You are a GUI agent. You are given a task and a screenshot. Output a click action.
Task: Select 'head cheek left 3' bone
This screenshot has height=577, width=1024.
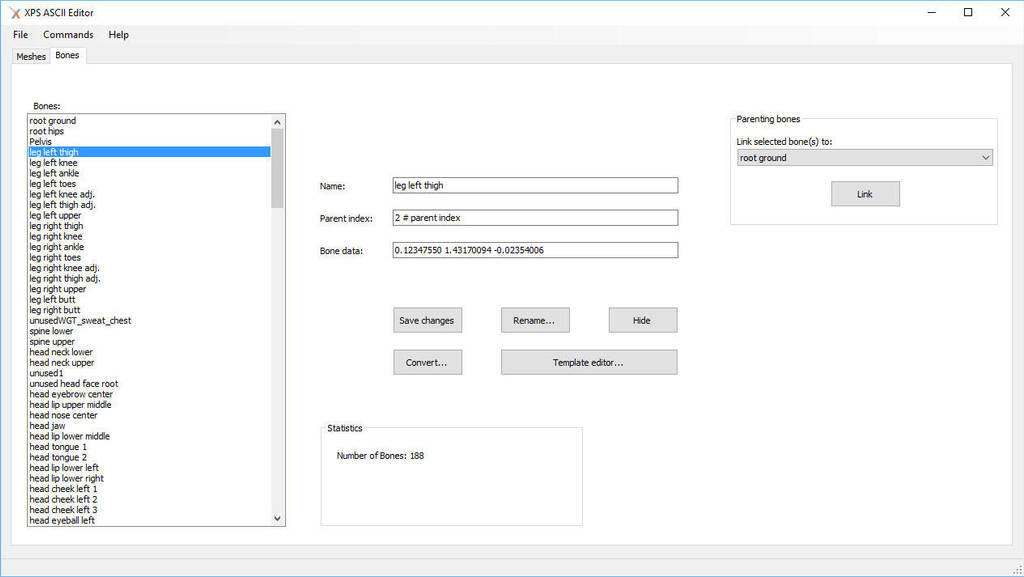(149, 510)
